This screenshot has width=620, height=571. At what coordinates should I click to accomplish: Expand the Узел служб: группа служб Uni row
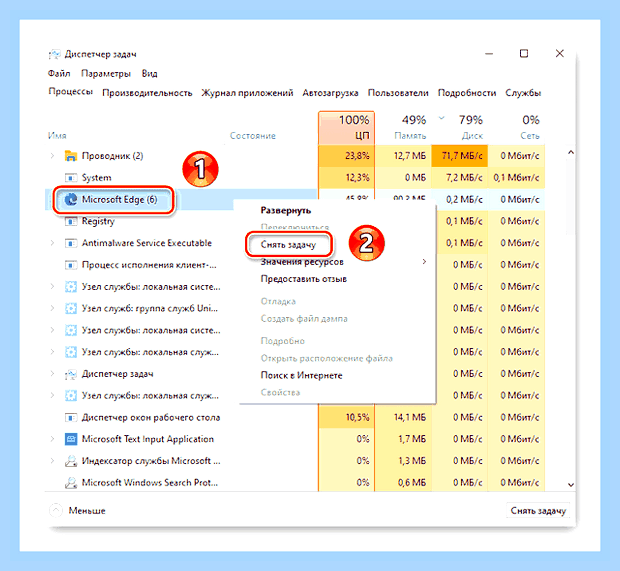coord(52,308)
